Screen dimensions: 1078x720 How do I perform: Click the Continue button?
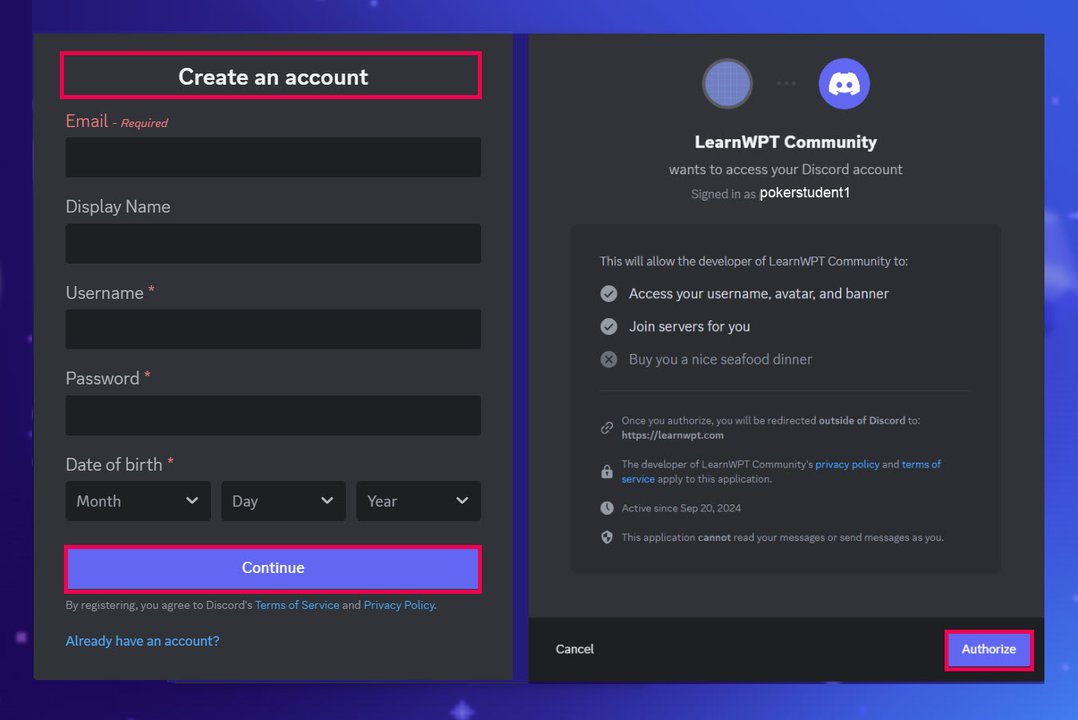(x=273, y=568)
